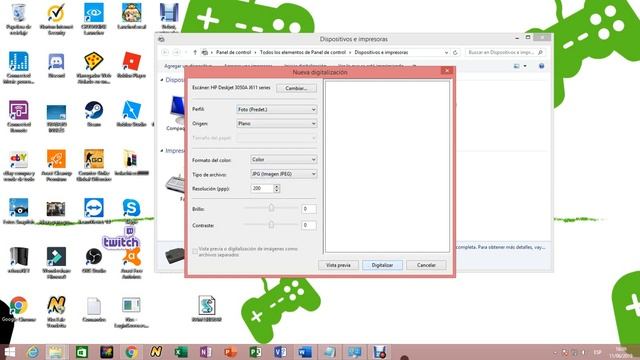Open the yellow pizza-slice browser desktop icon

(x=94, y=67)
